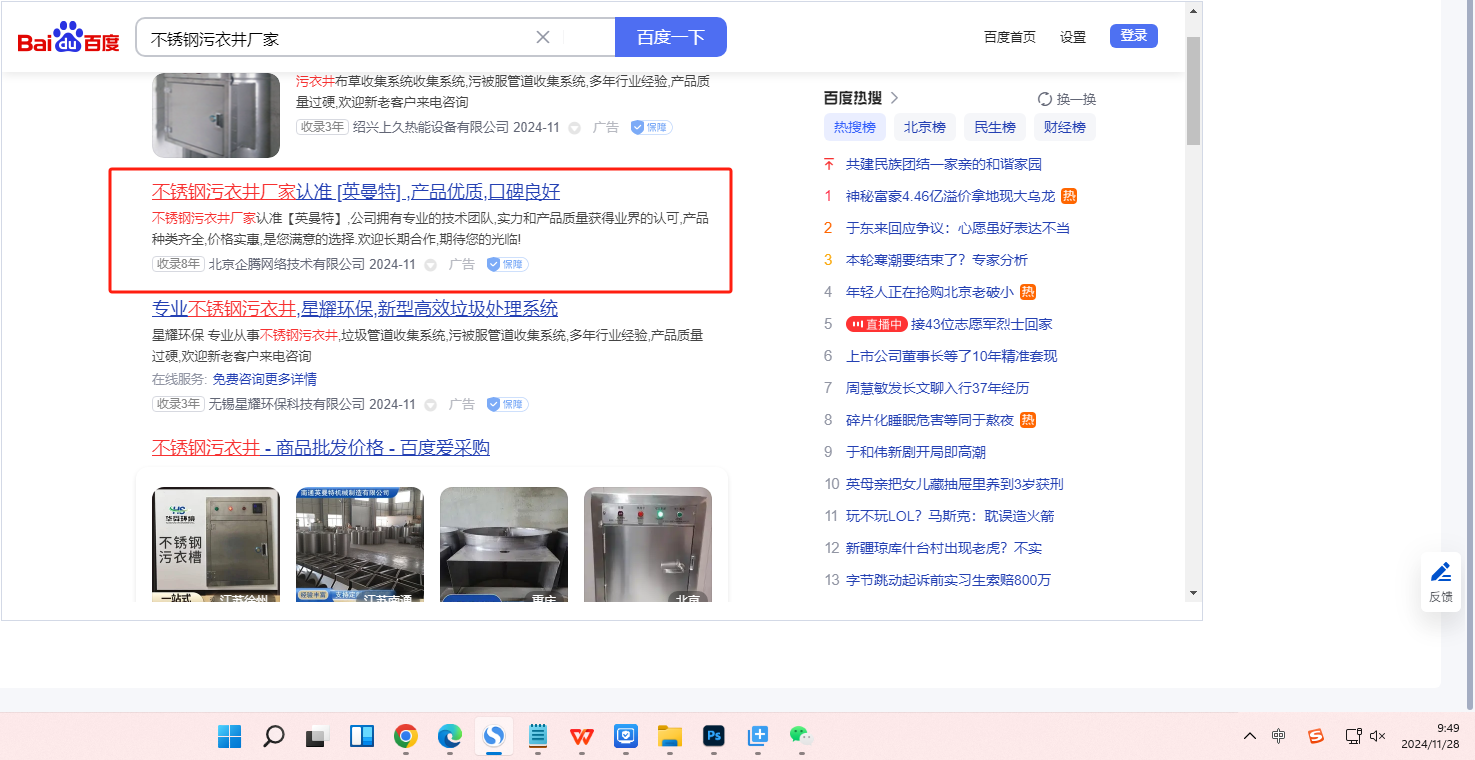Image resolution: width=1475 pixels, height=760 pixels.
Task: Open taskbar Search magnifier
Action: 273,737
